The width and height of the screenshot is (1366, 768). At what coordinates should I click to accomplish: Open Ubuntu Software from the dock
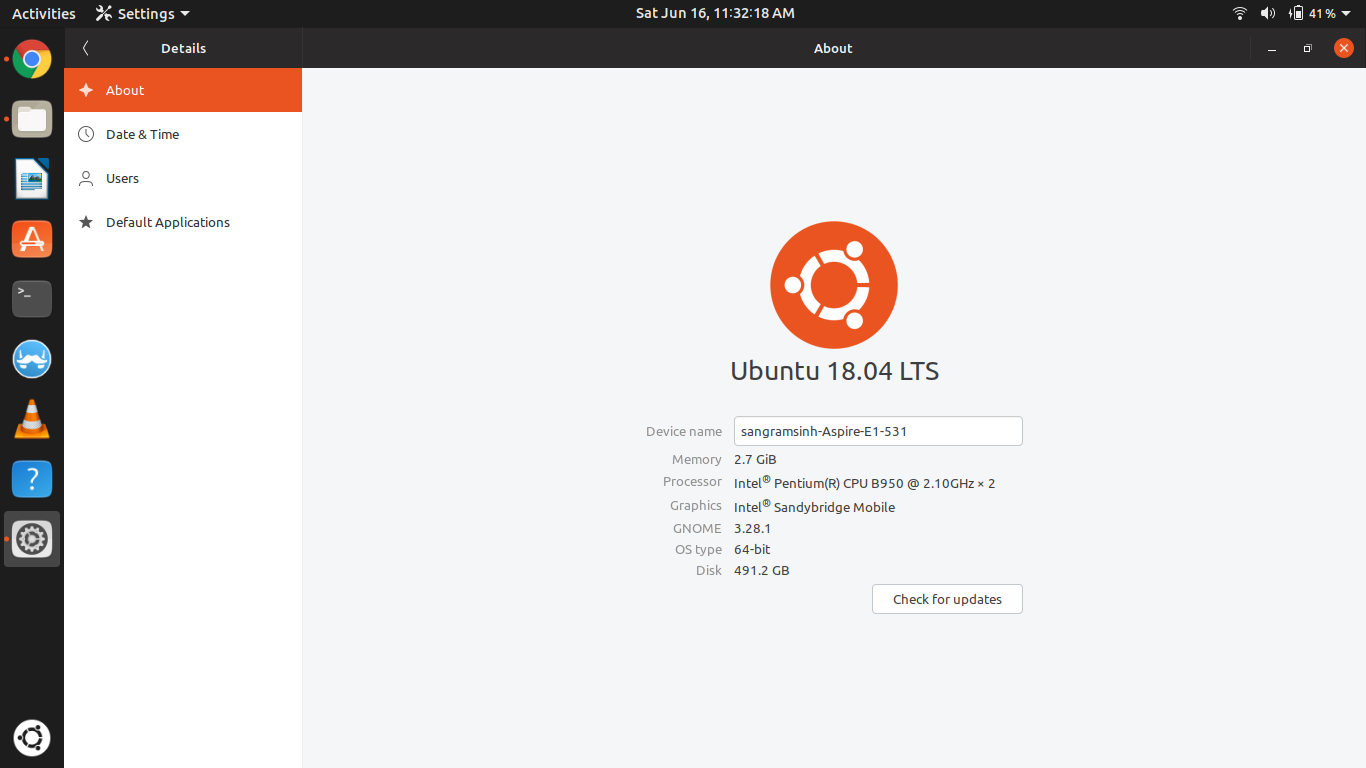[x=32, y=239]
